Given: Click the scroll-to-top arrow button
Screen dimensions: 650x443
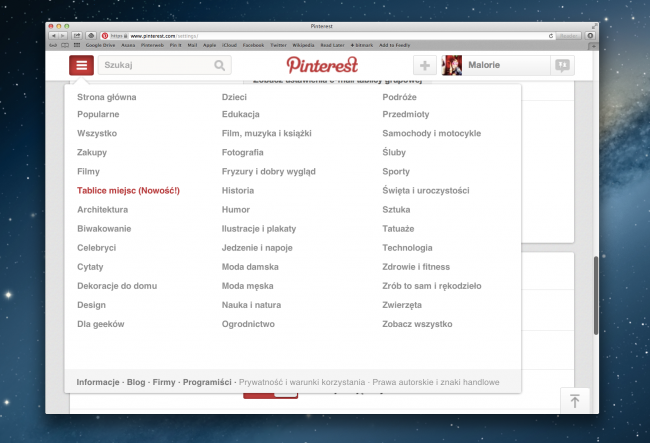Looking at the screenshot, I should [x=575, y=401].
